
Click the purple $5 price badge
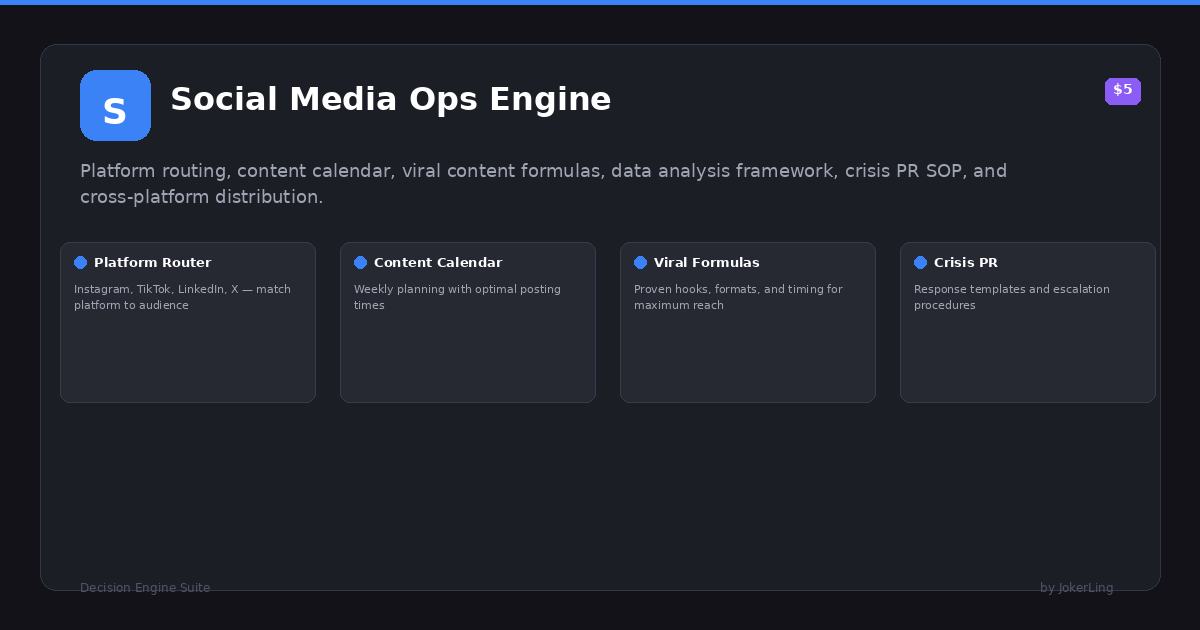point(1122,91)
